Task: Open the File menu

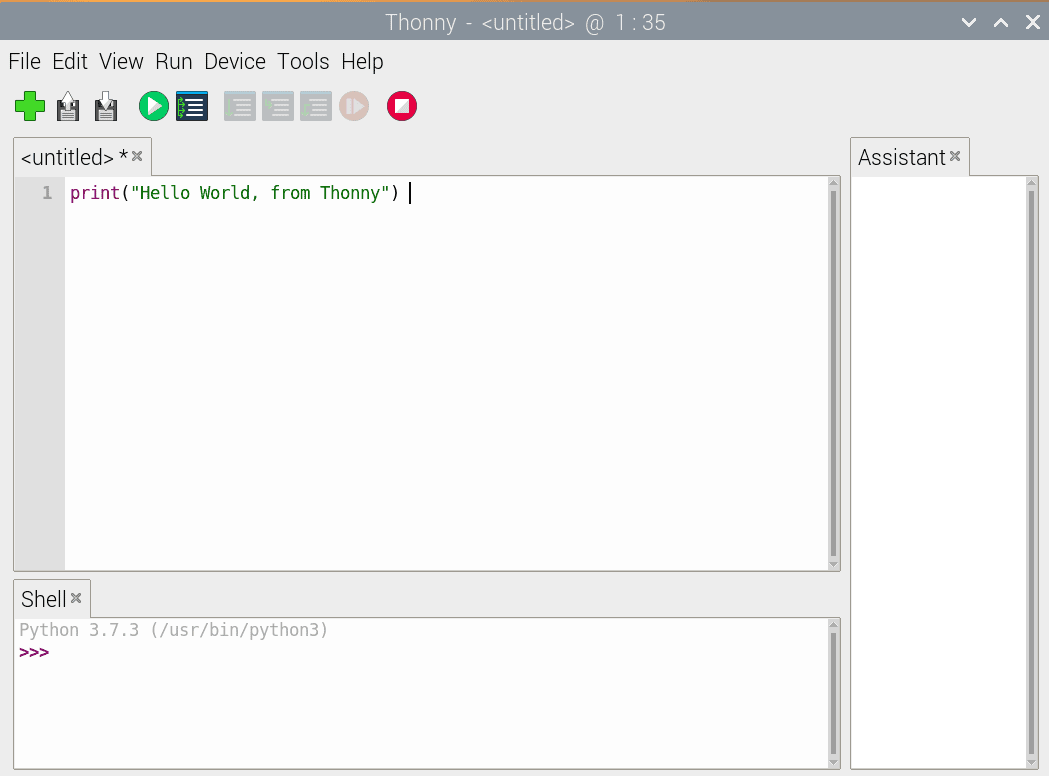Action: point(25,62)
